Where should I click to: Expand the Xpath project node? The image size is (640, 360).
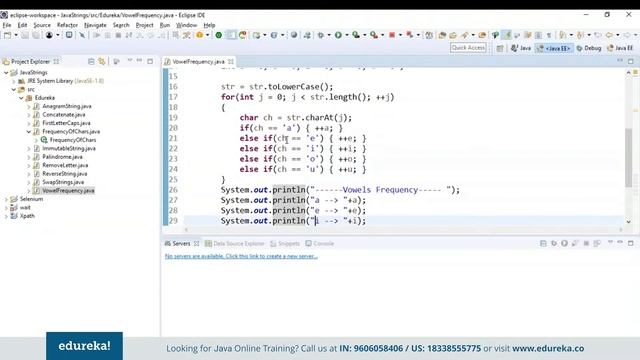tap(6, 216)
